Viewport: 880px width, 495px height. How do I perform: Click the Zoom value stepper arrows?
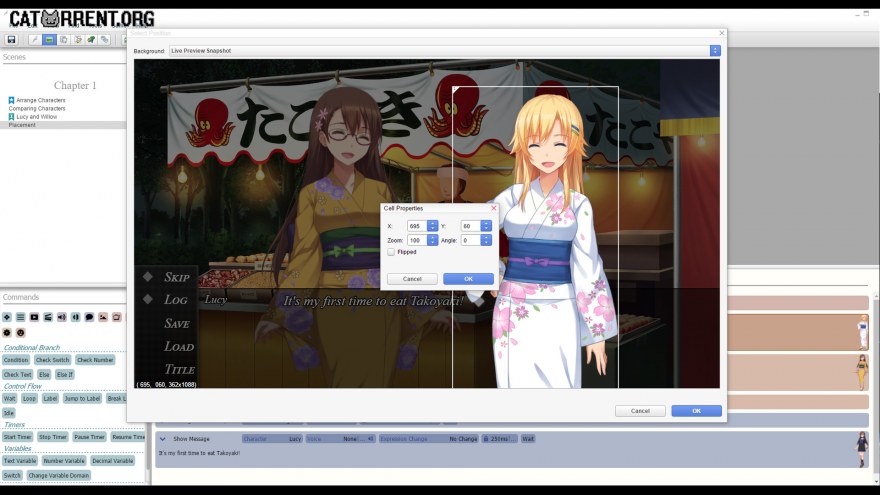click(x=432, y=240)
